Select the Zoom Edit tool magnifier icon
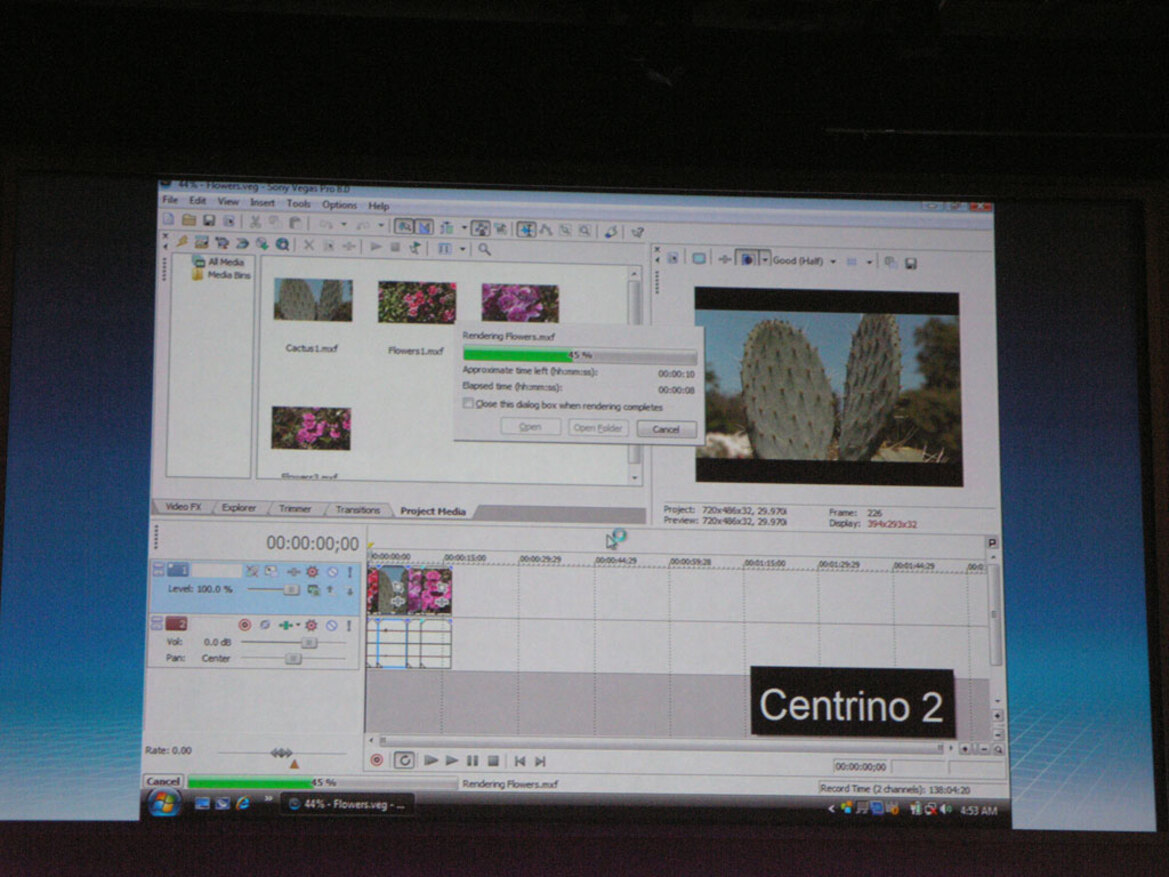Screen dimensions: 1169x877 [585, 230]
